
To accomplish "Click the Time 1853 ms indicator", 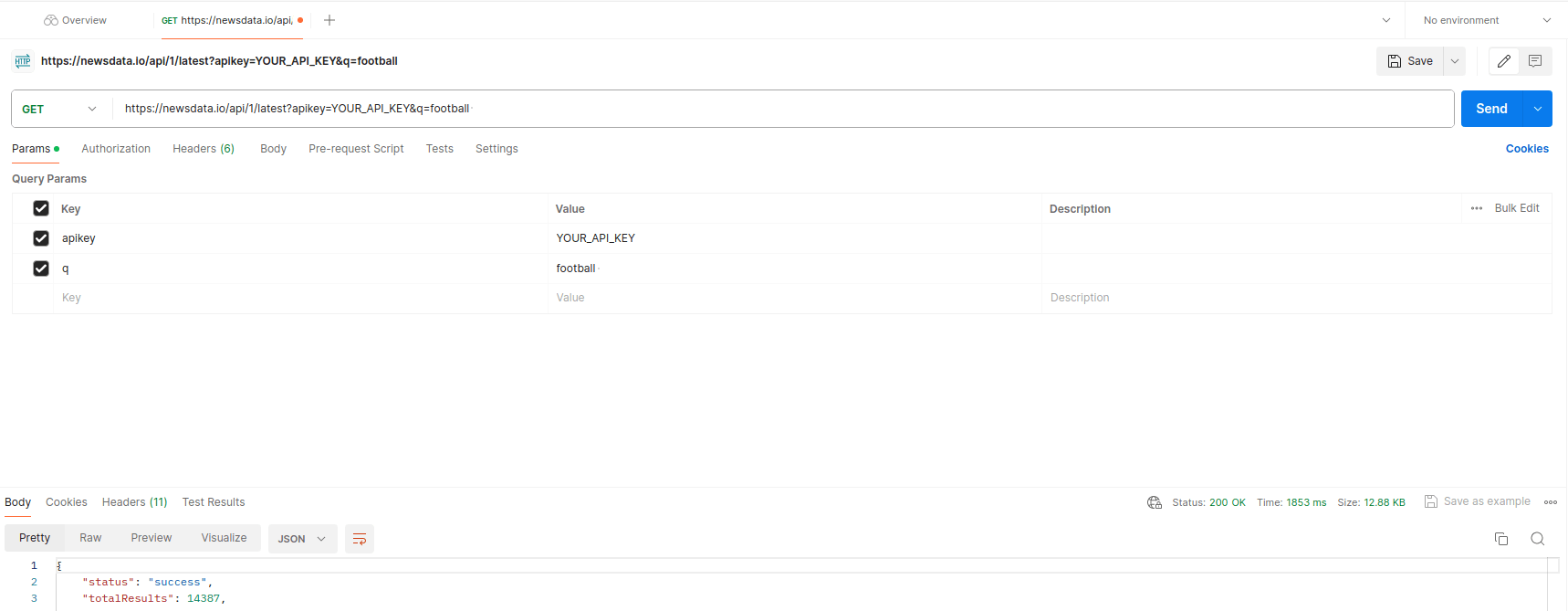I will point(1291,502).
